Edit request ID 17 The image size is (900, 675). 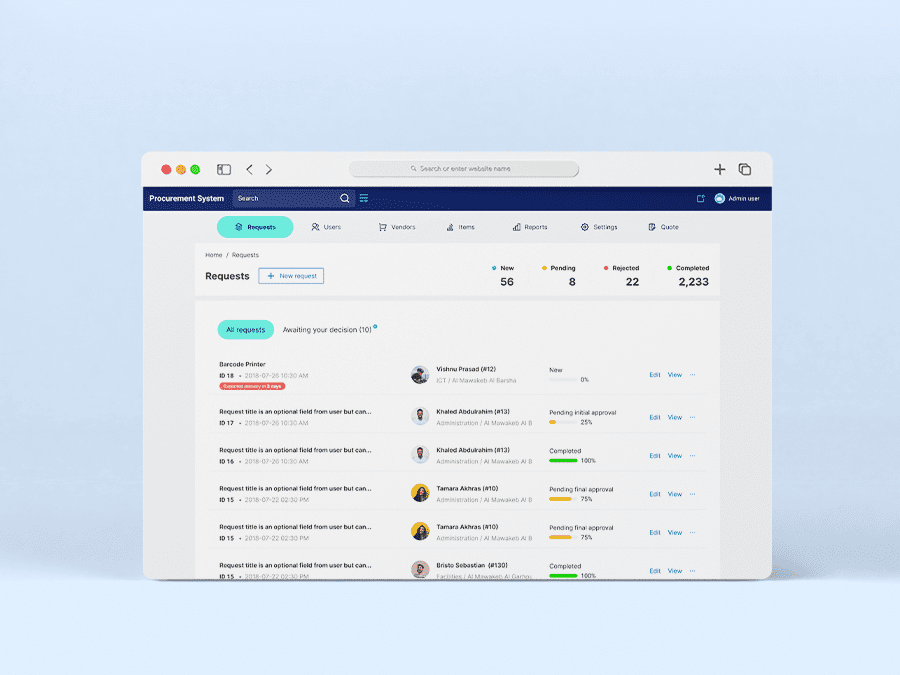655,417
